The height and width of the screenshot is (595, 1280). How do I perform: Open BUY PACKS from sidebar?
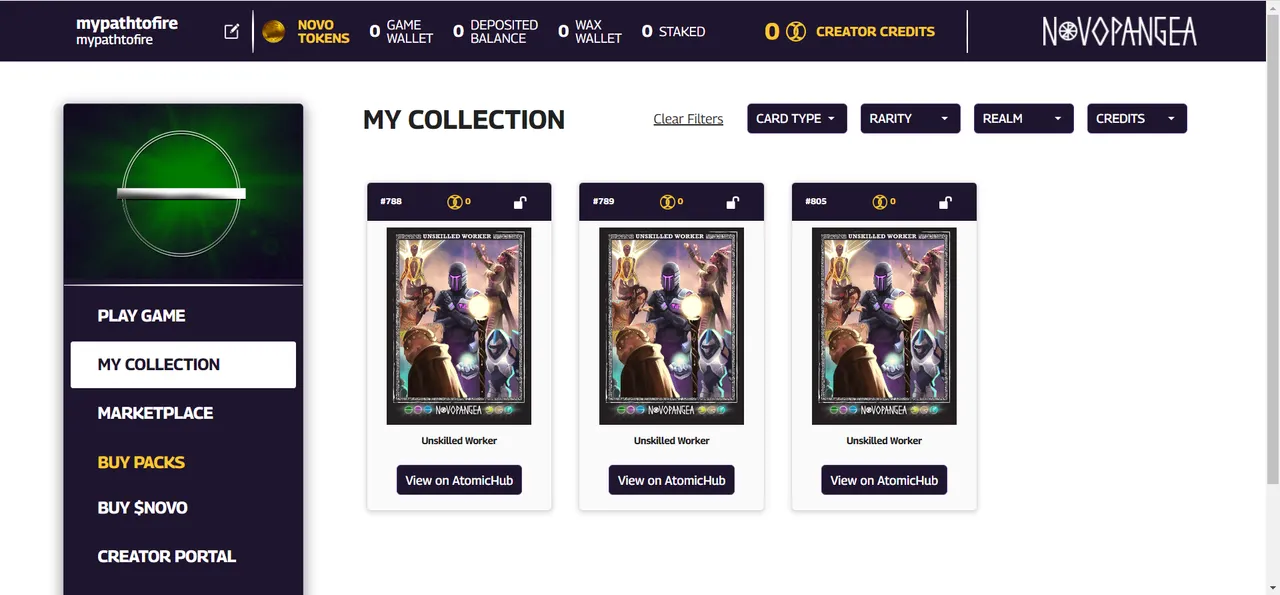click(141, 462)
